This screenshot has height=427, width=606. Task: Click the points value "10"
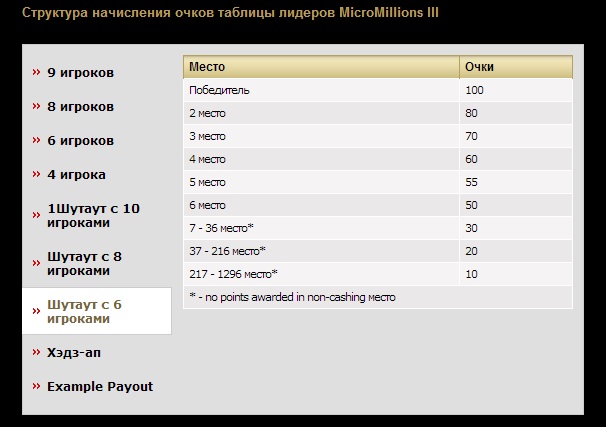point(471,274)
